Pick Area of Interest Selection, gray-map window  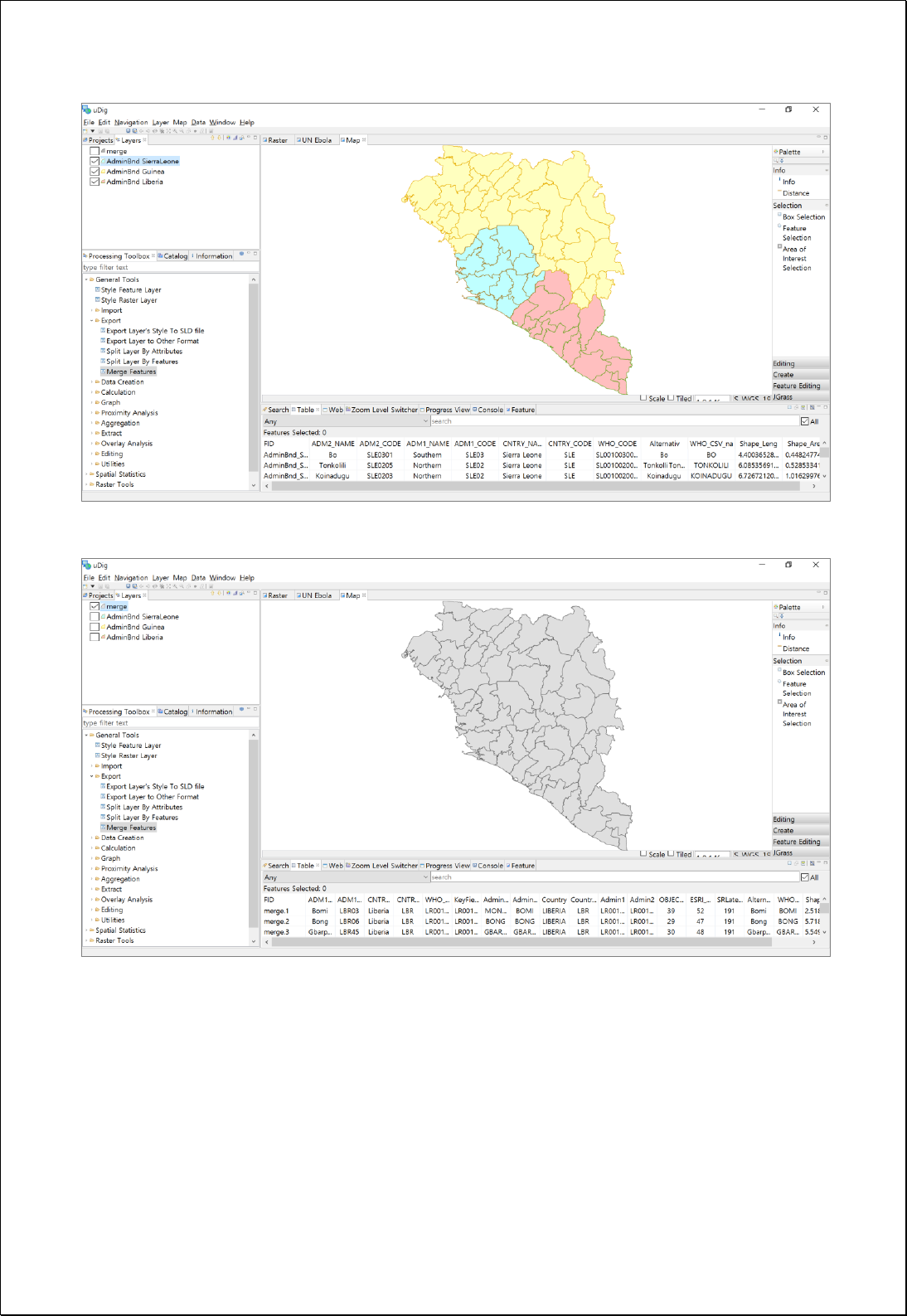click(796, 714)
